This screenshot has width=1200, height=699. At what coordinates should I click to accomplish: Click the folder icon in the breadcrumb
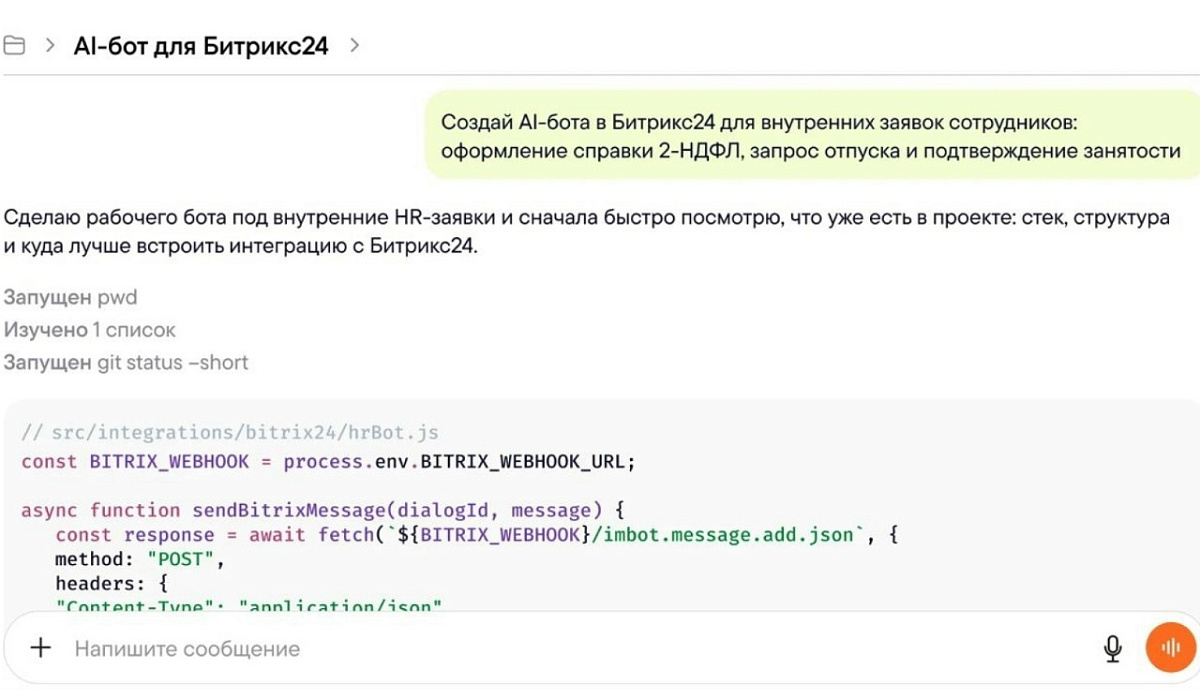13,46
